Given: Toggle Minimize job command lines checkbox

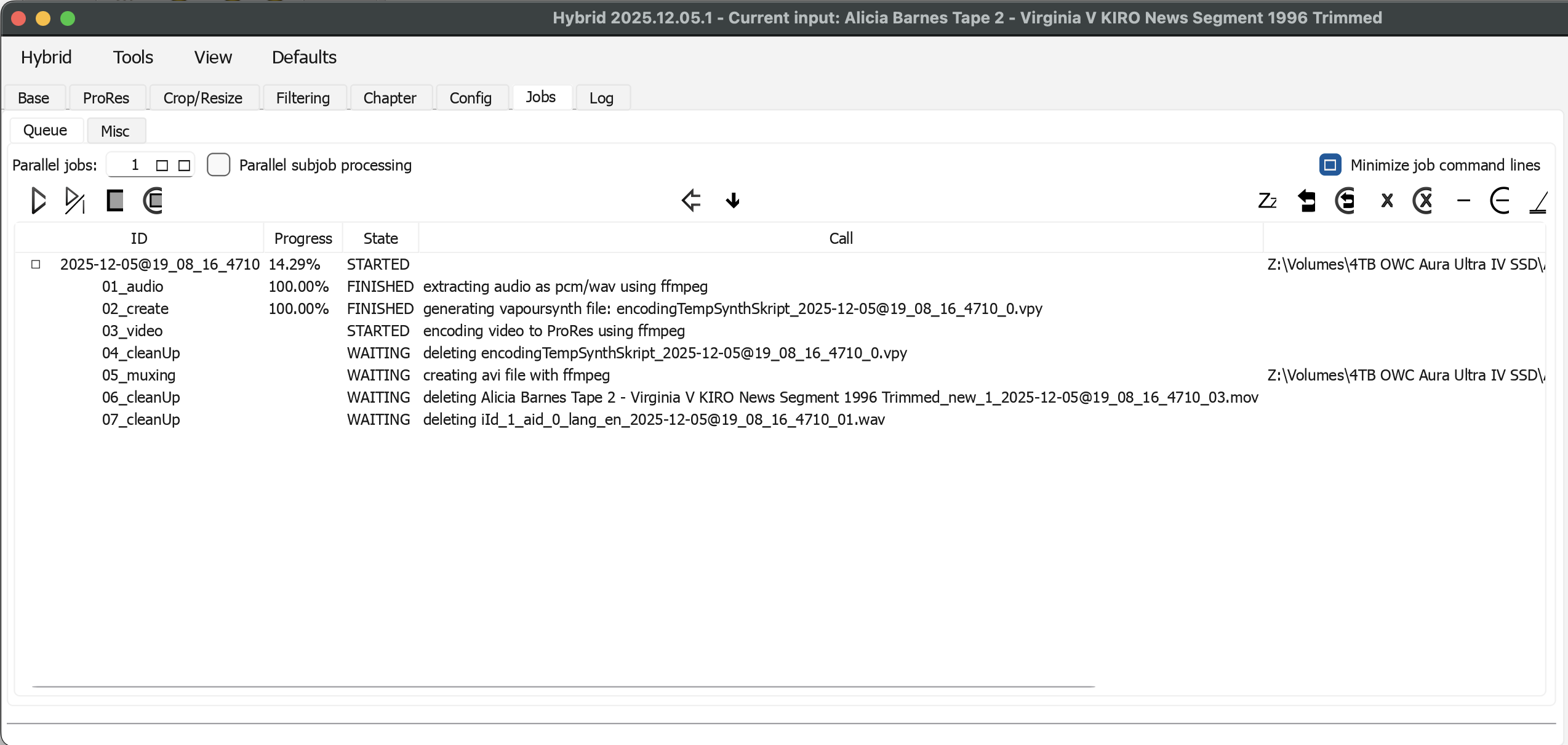Looking at the screenshot, I should tap(1330, 165).
